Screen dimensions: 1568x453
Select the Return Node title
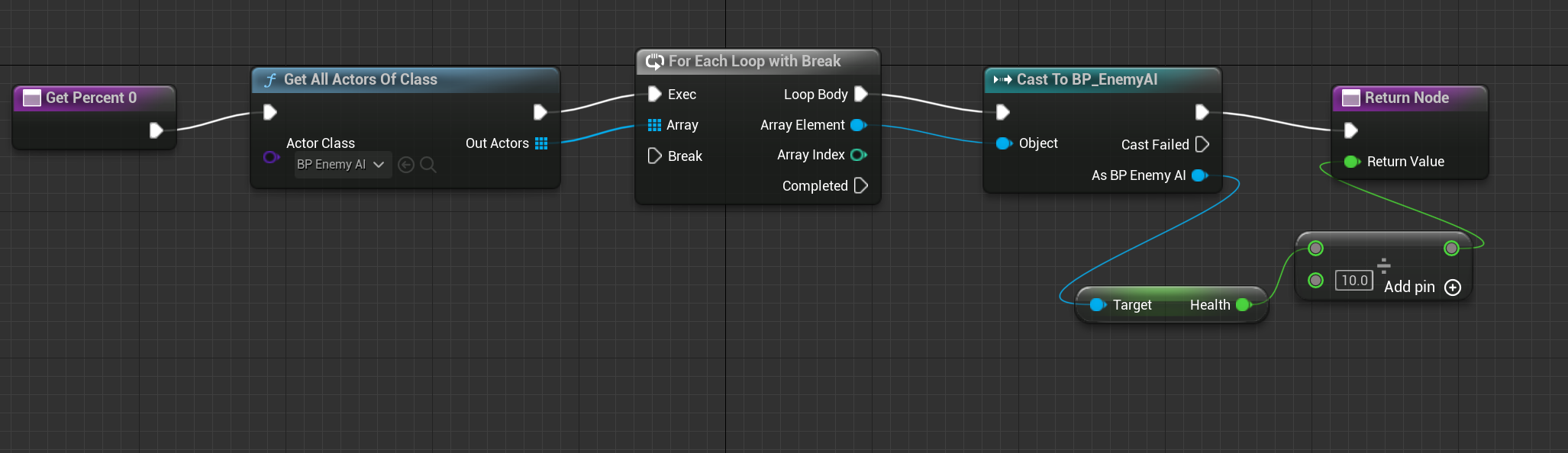(x=1407, y=98)
